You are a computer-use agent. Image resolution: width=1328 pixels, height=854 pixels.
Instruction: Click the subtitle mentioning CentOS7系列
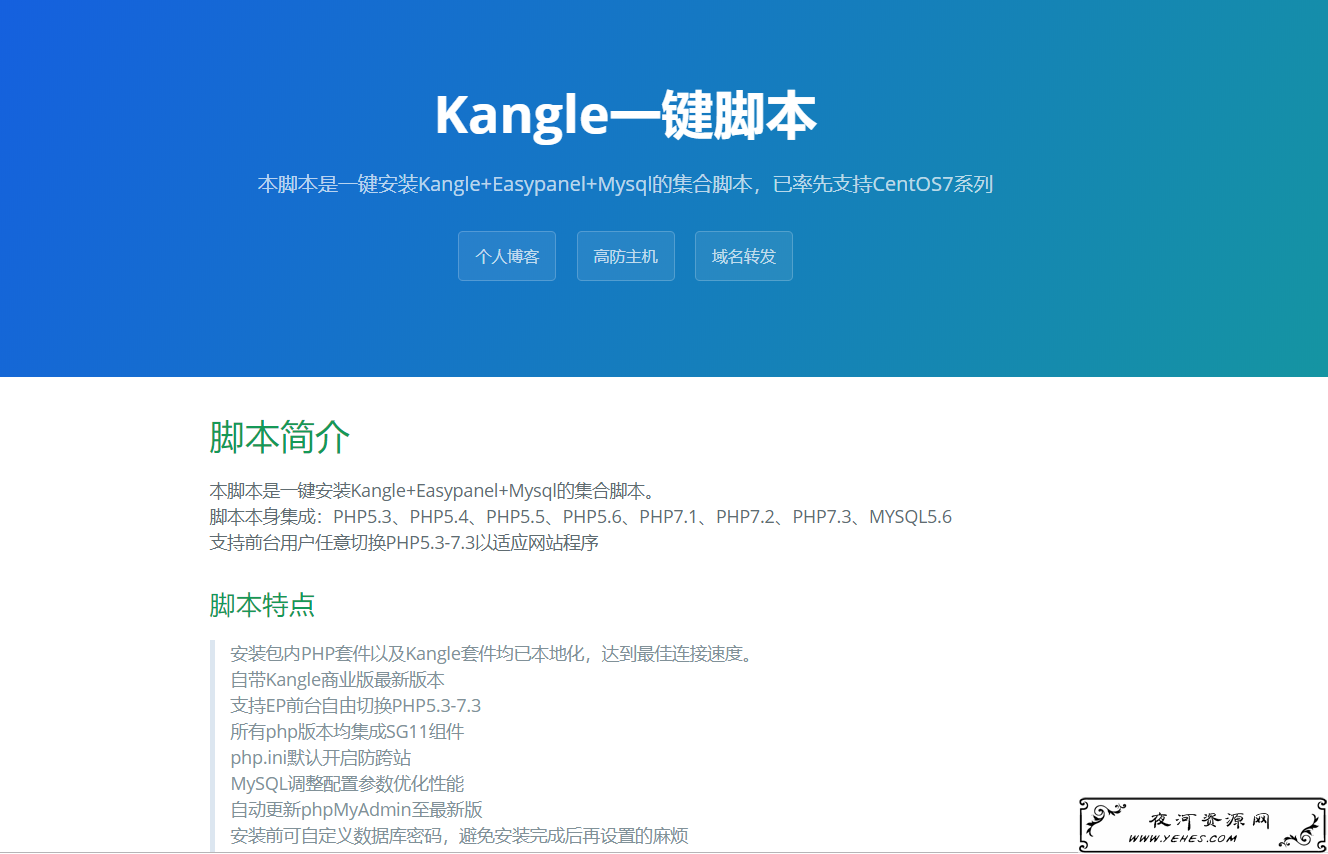coord(626,184)
